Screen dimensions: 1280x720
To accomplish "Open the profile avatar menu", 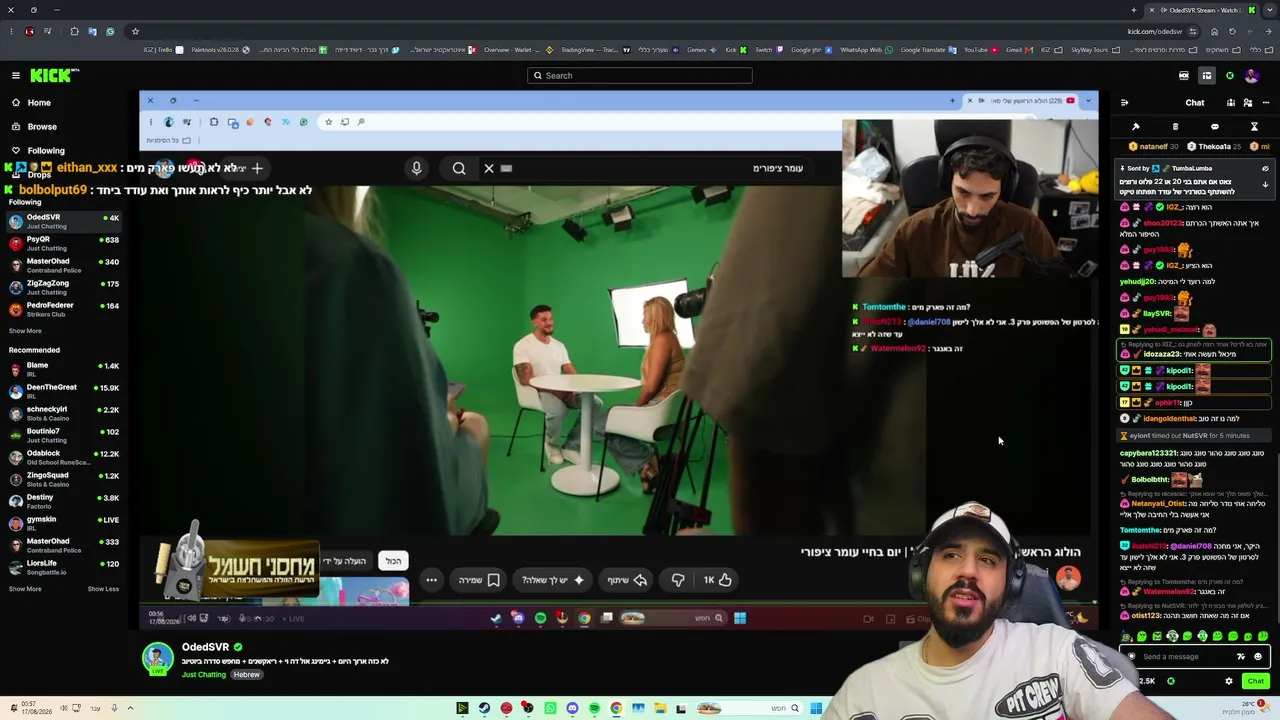I will click(1252, 76).
